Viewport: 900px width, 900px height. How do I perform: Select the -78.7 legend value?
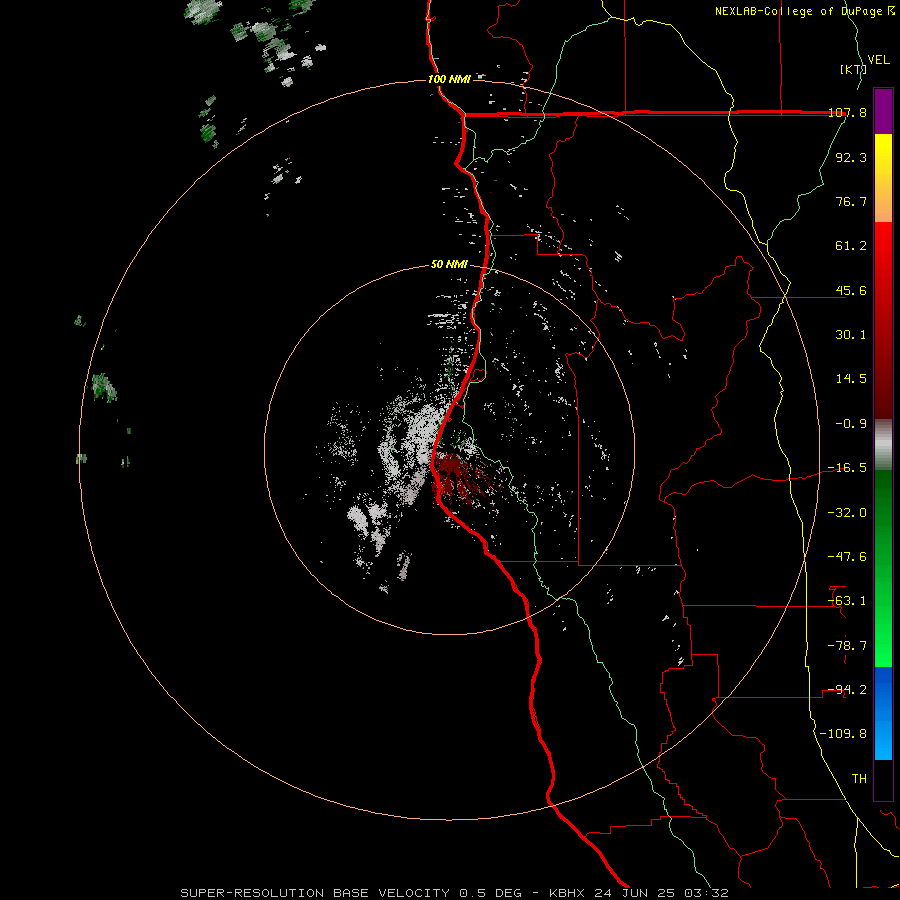847,646
